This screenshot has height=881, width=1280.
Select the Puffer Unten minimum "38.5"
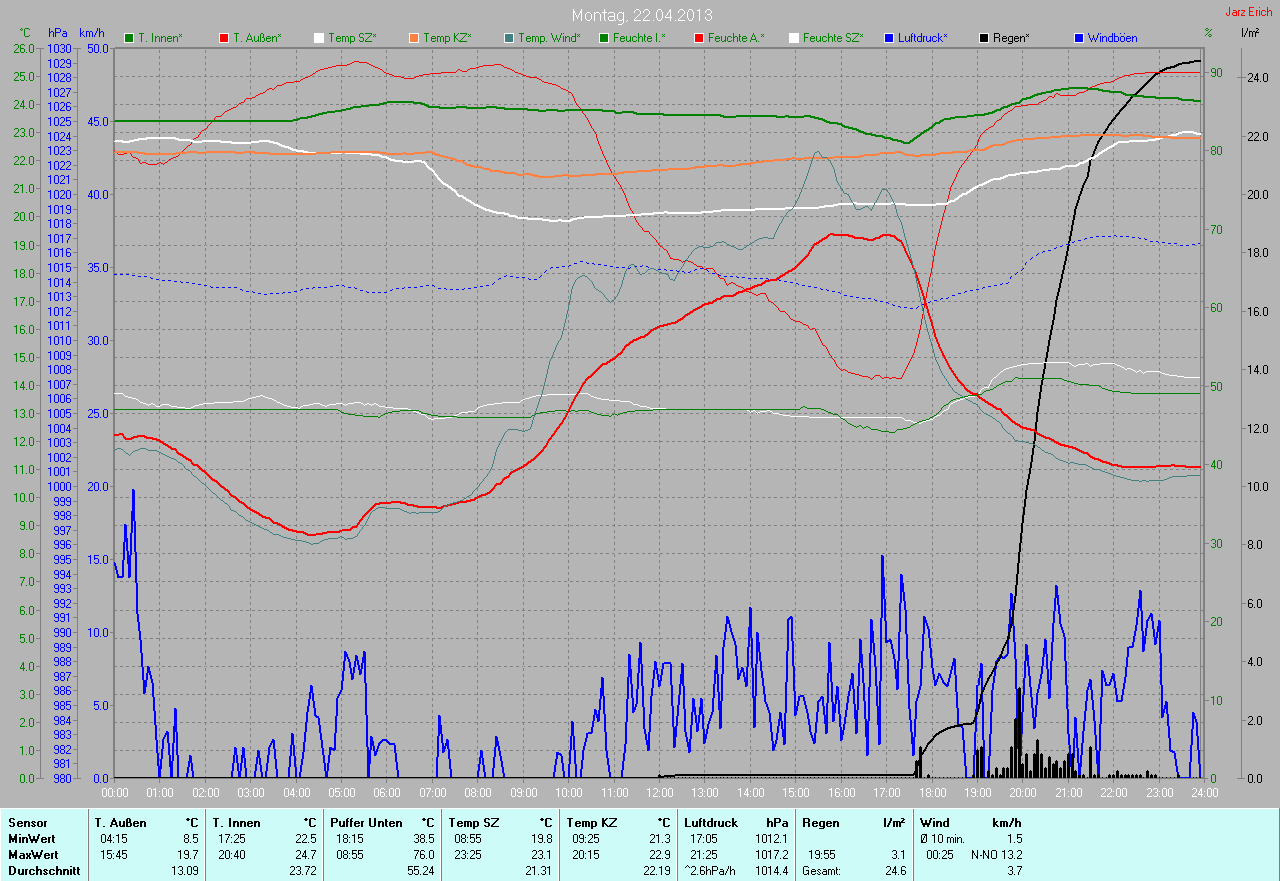tap(423, 839)
